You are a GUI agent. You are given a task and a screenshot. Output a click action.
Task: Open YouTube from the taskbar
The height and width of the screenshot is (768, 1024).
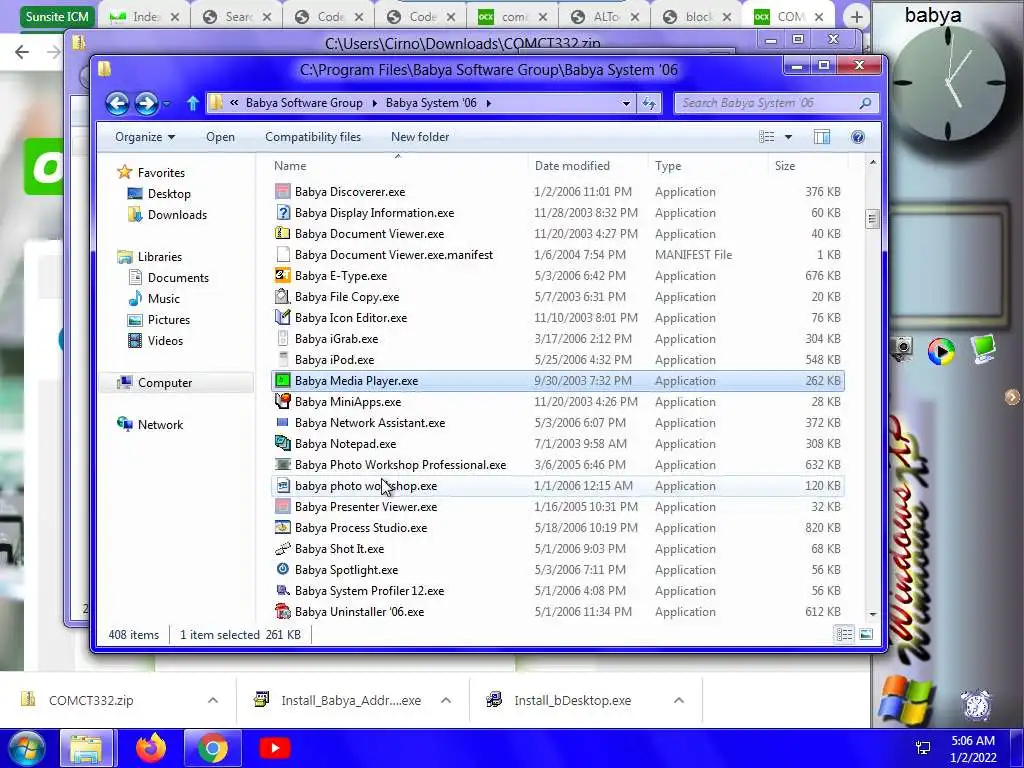[x=274, y=748]
